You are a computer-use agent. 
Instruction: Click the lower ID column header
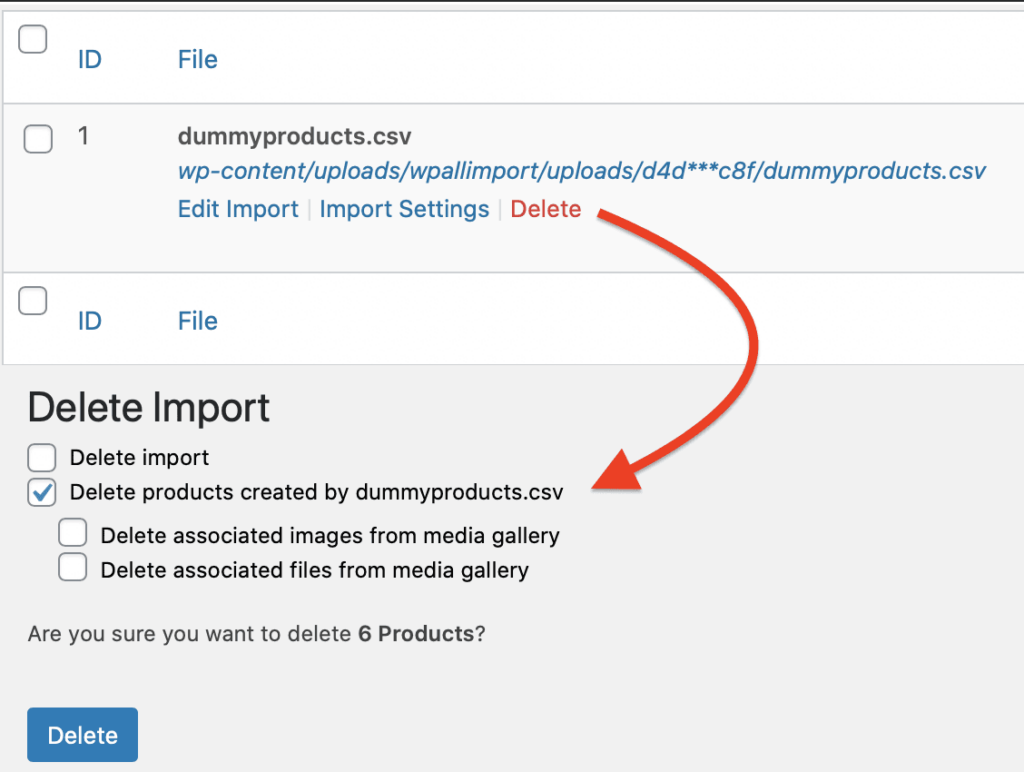[x=89, y=321]
